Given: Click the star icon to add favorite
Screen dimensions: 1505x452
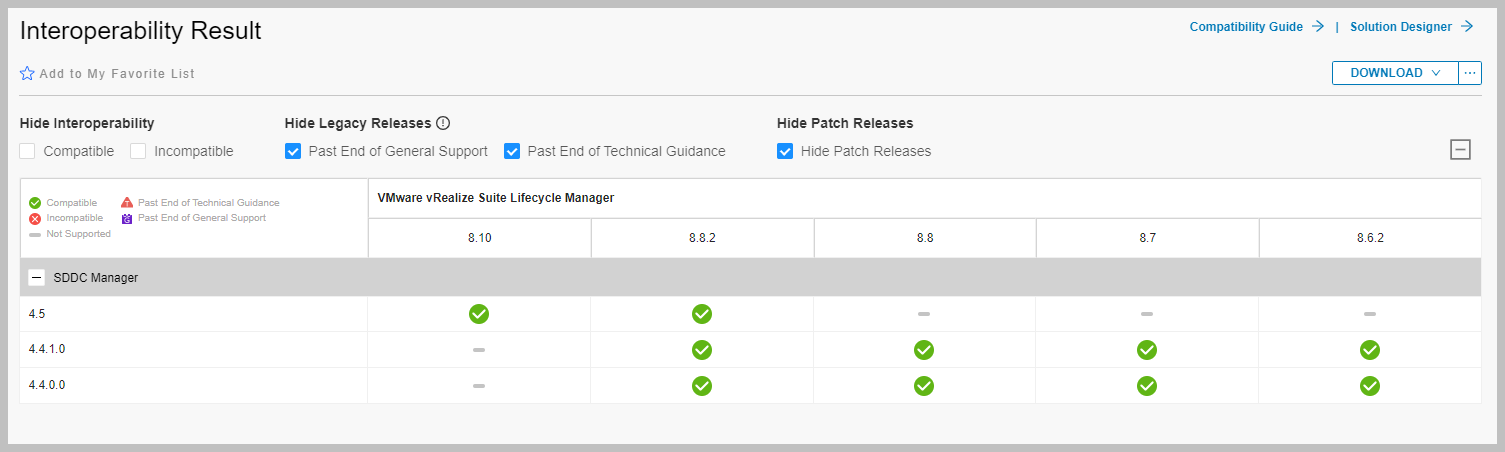Looking at the screenshot, I should pyautogui.click(x=28, y=73).
